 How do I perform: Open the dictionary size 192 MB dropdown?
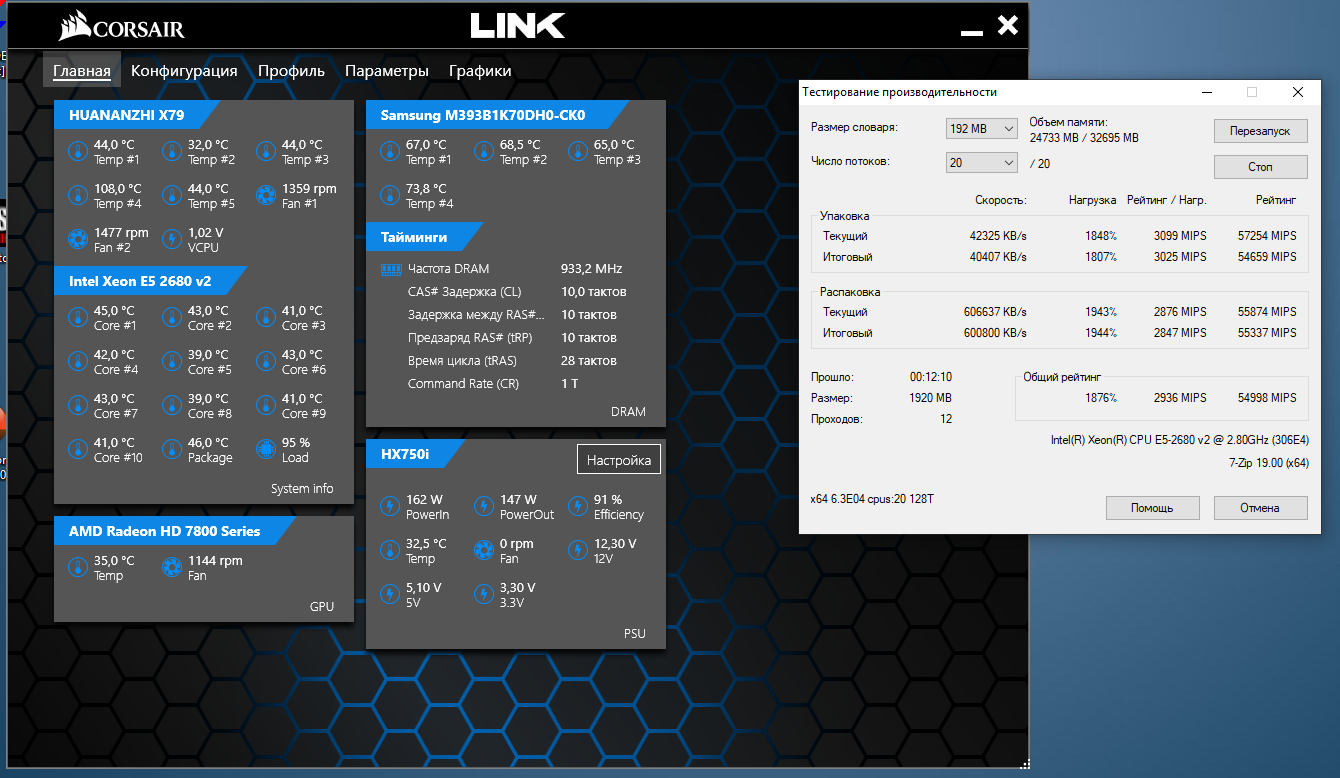point(981,128)
